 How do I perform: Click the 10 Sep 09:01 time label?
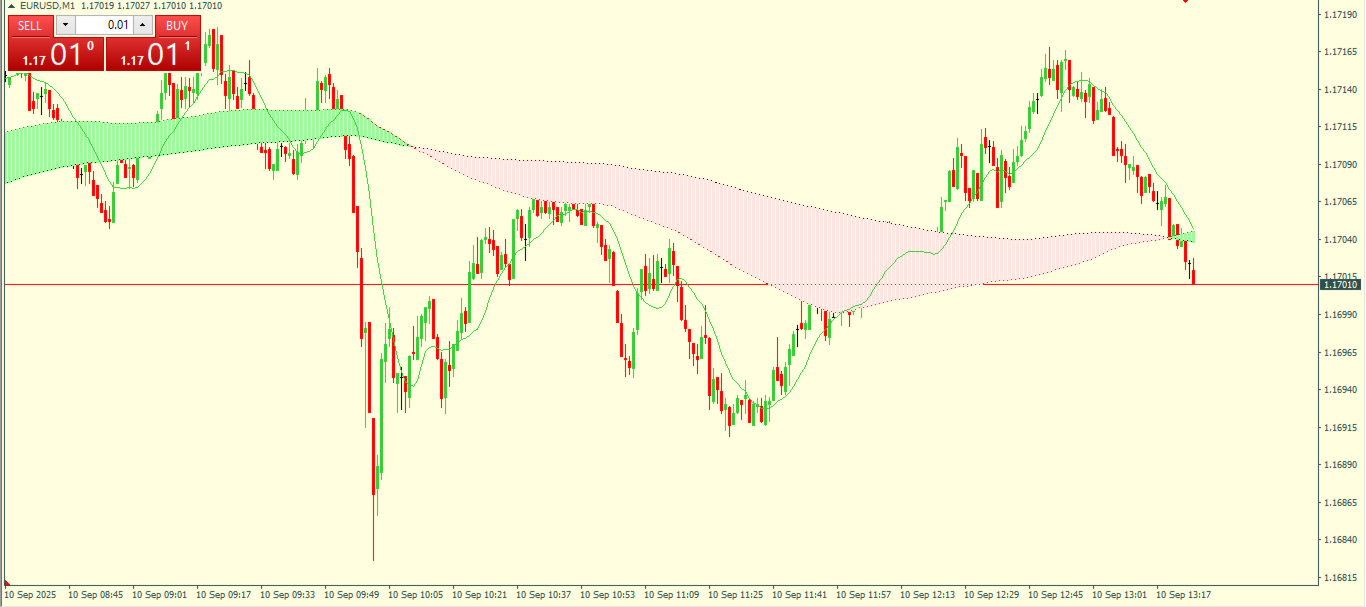(160, 595)
